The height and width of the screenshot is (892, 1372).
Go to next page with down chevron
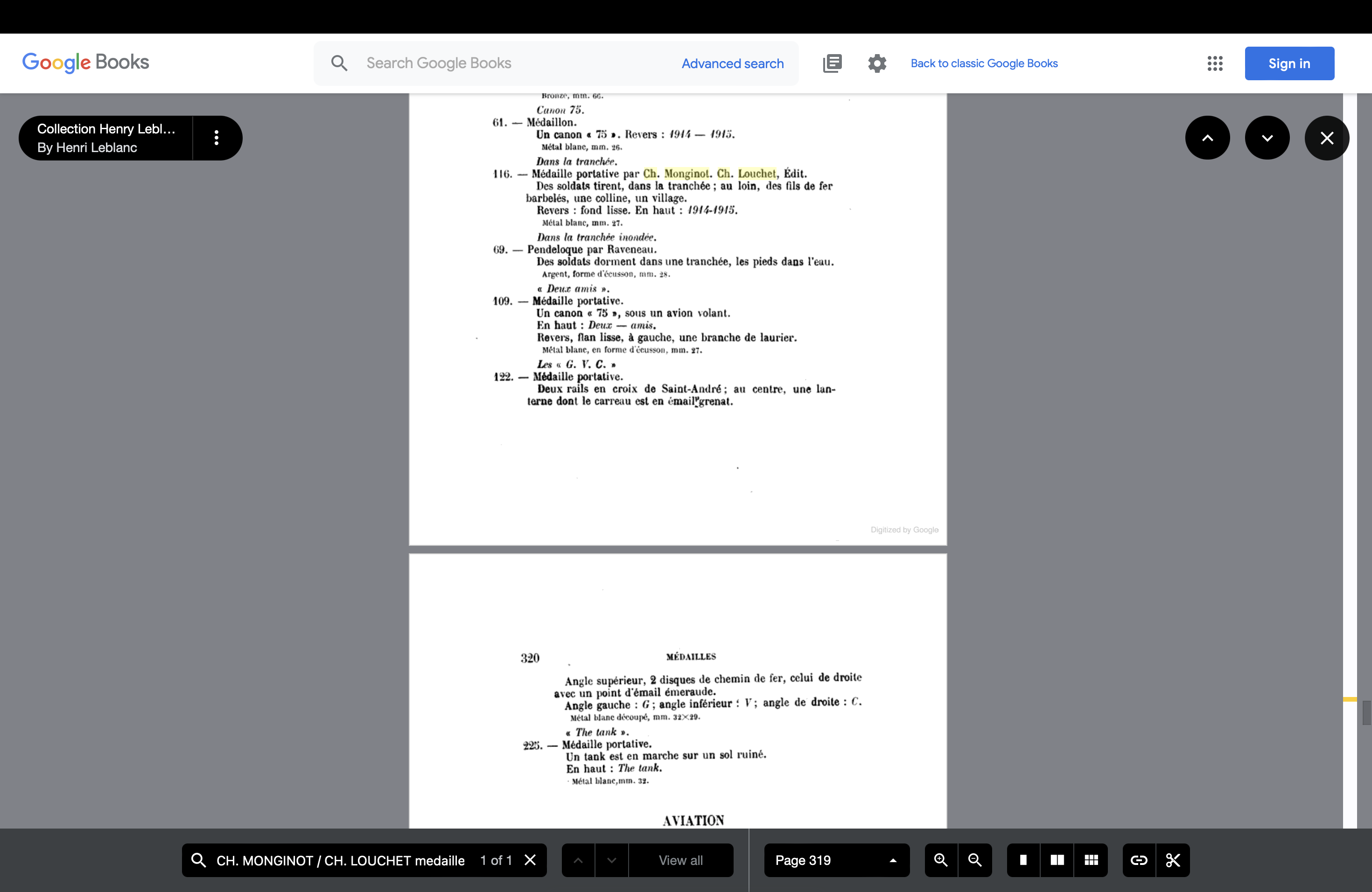pyautogui.click(x=1267, y=138)
